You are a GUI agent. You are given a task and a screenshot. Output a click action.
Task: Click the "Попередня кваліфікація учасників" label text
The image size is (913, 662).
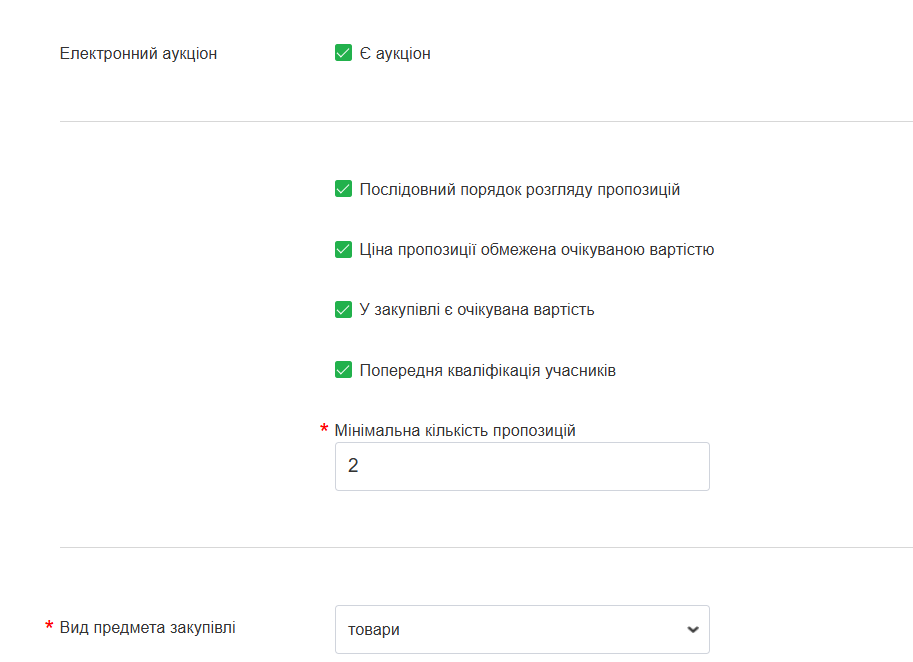(x=487, y=371)
